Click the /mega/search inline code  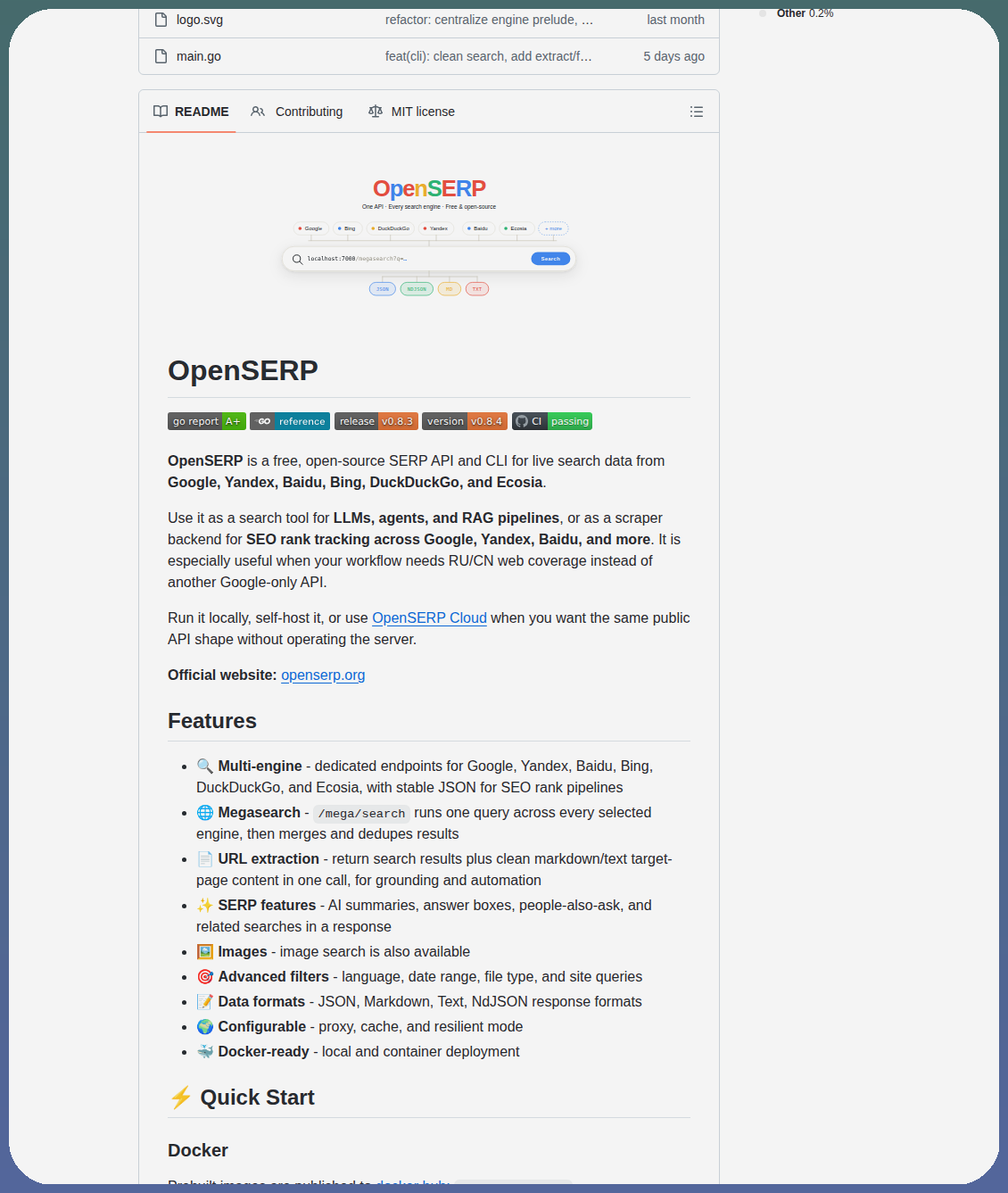[x=361, y=813]
